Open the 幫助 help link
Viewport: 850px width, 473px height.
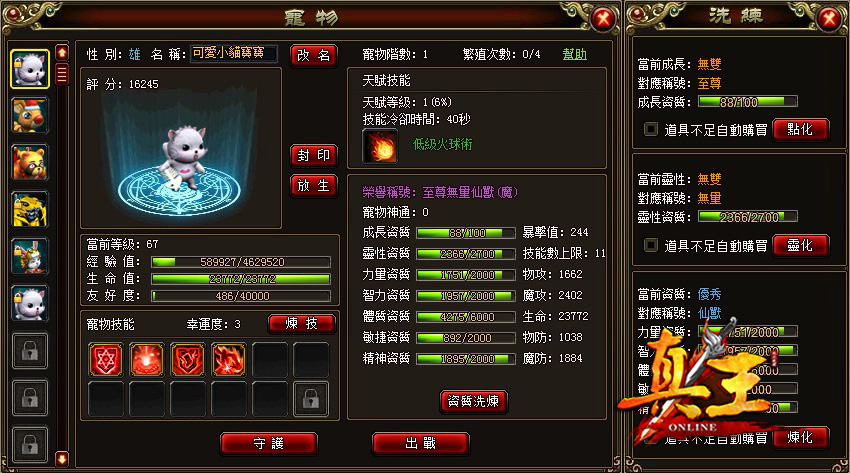coord(575,54)
